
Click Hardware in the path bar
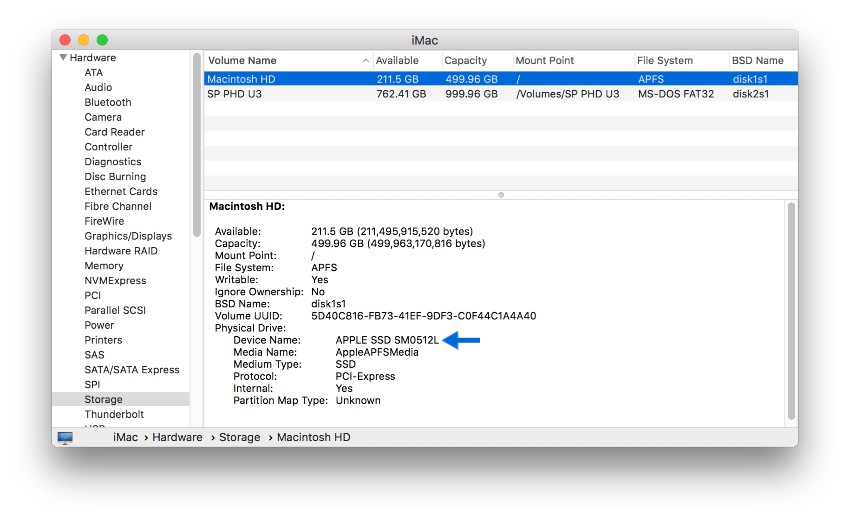point(177,438)
